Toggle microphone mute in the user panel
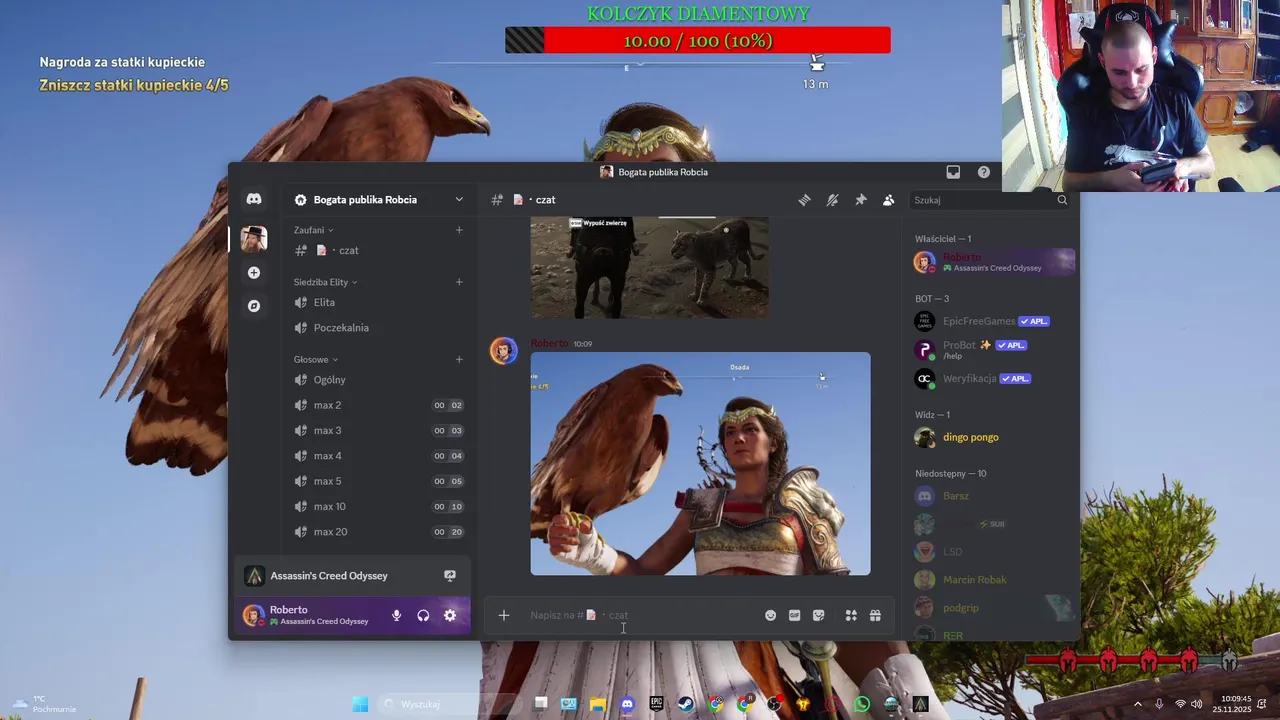 396,615
